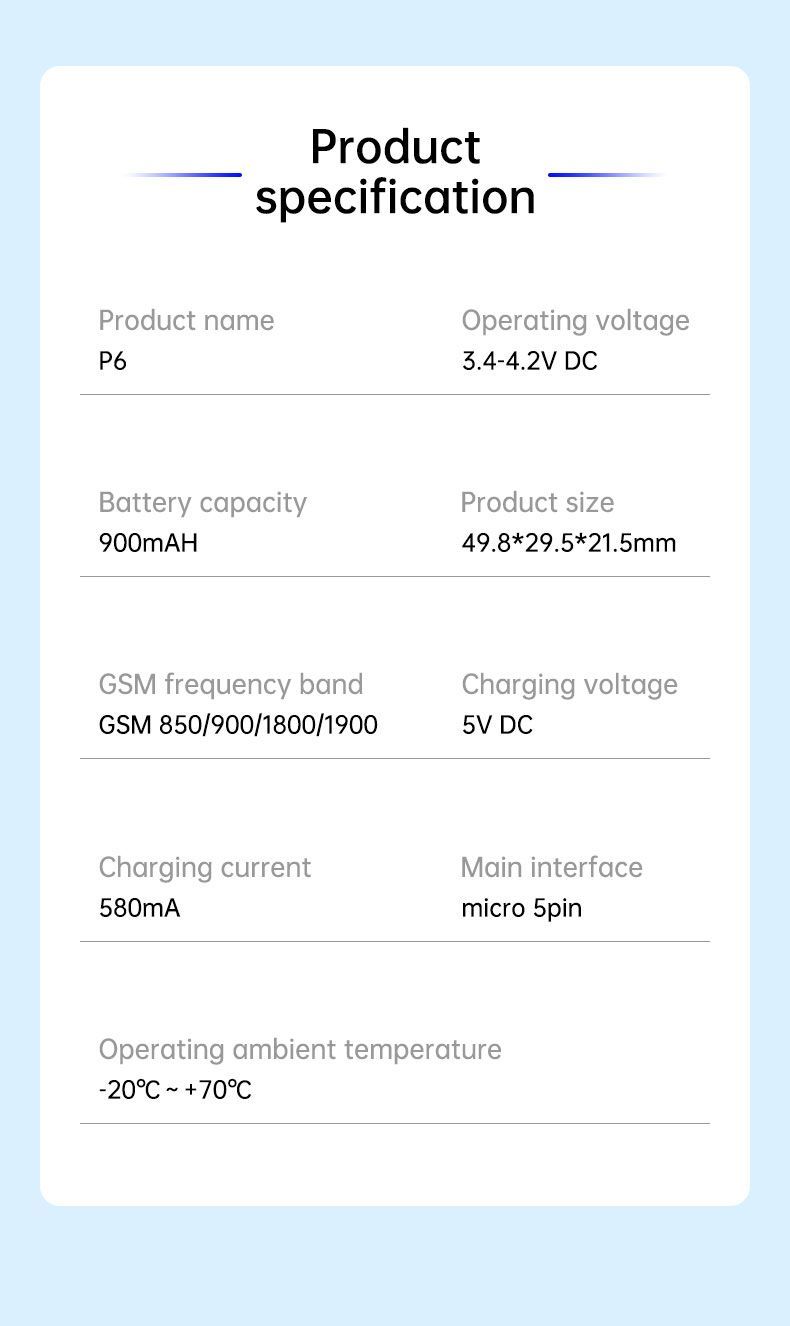Click the Operating voltage label
This screenshot has height=1326, width=790.
tap(575, 320)
